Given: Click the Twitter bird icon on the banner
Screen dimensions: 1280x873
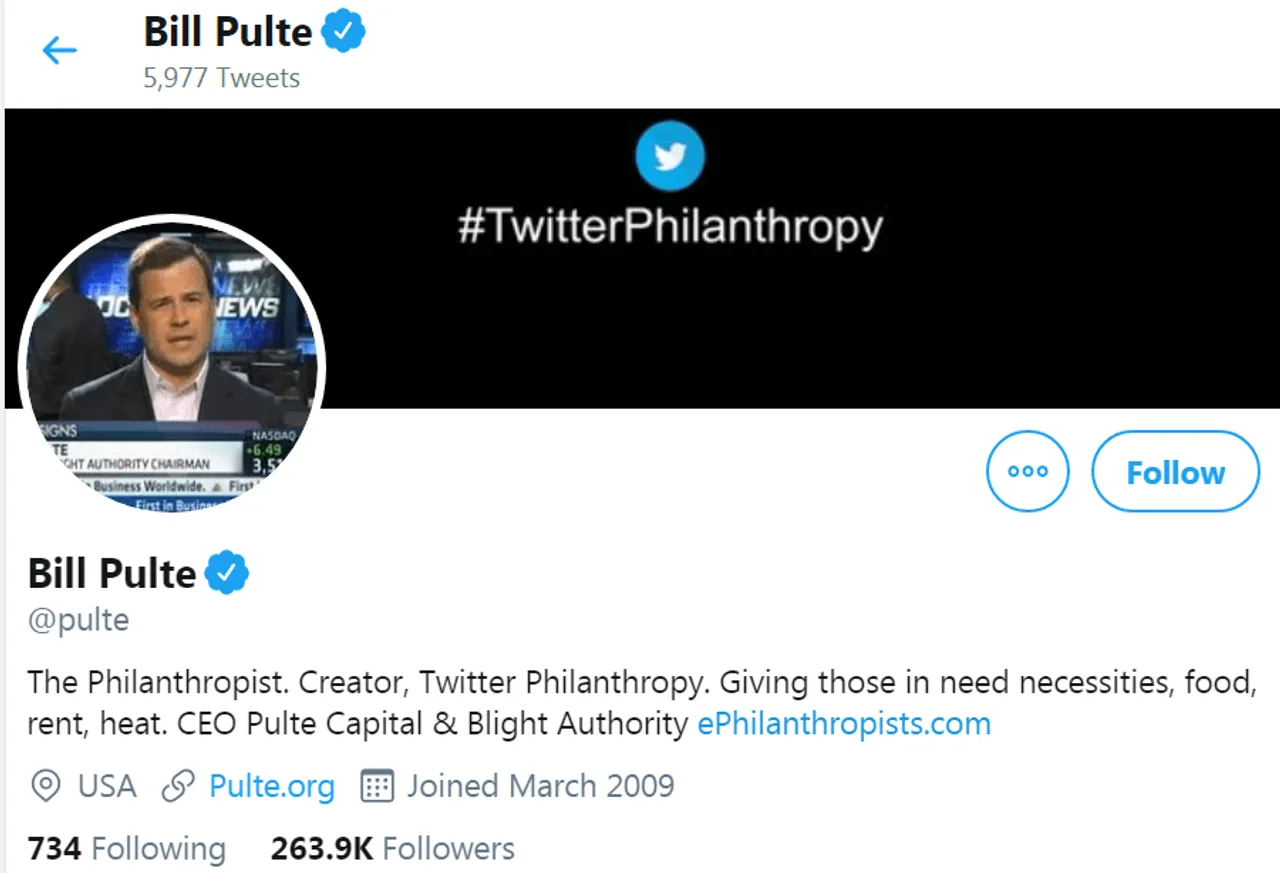Looking at the screenshot, I should point(670,155).
